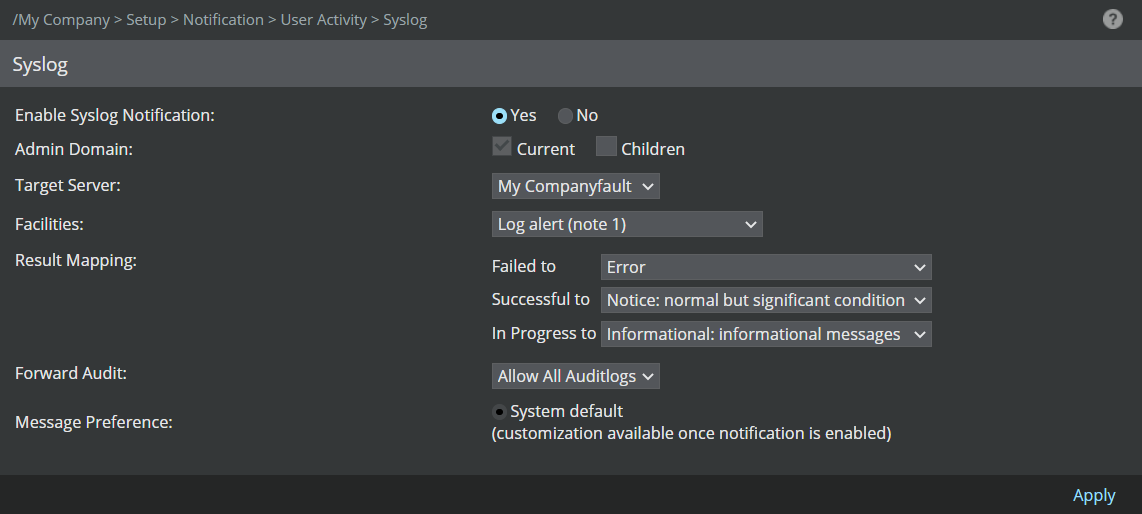Click the Result Mapping label
This screenshot has height=514, width=1142.
76,260
